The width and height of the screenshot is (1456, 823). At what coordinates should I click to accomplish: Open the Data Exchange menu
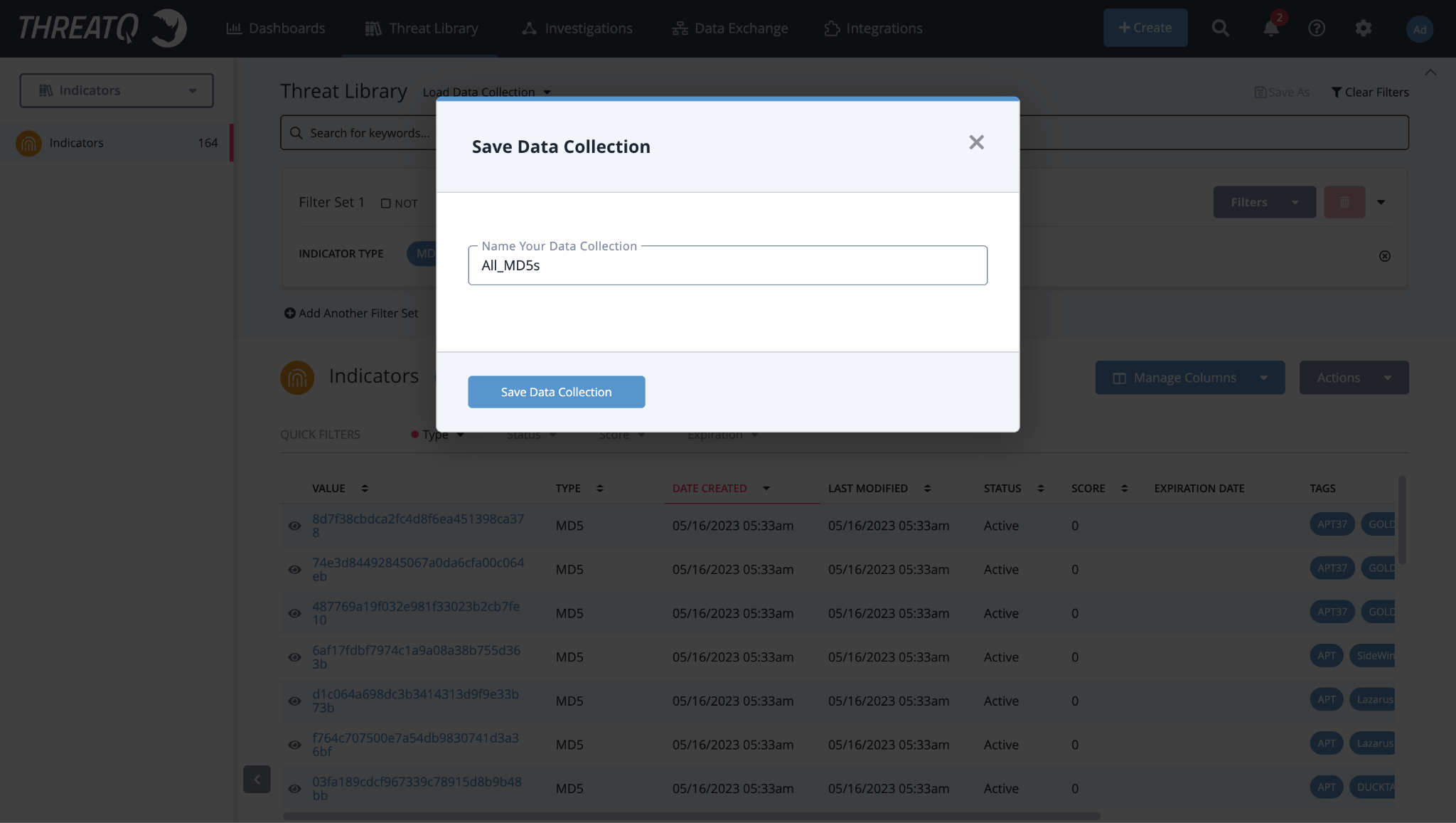pyautogui.click(x=729, y=28)
